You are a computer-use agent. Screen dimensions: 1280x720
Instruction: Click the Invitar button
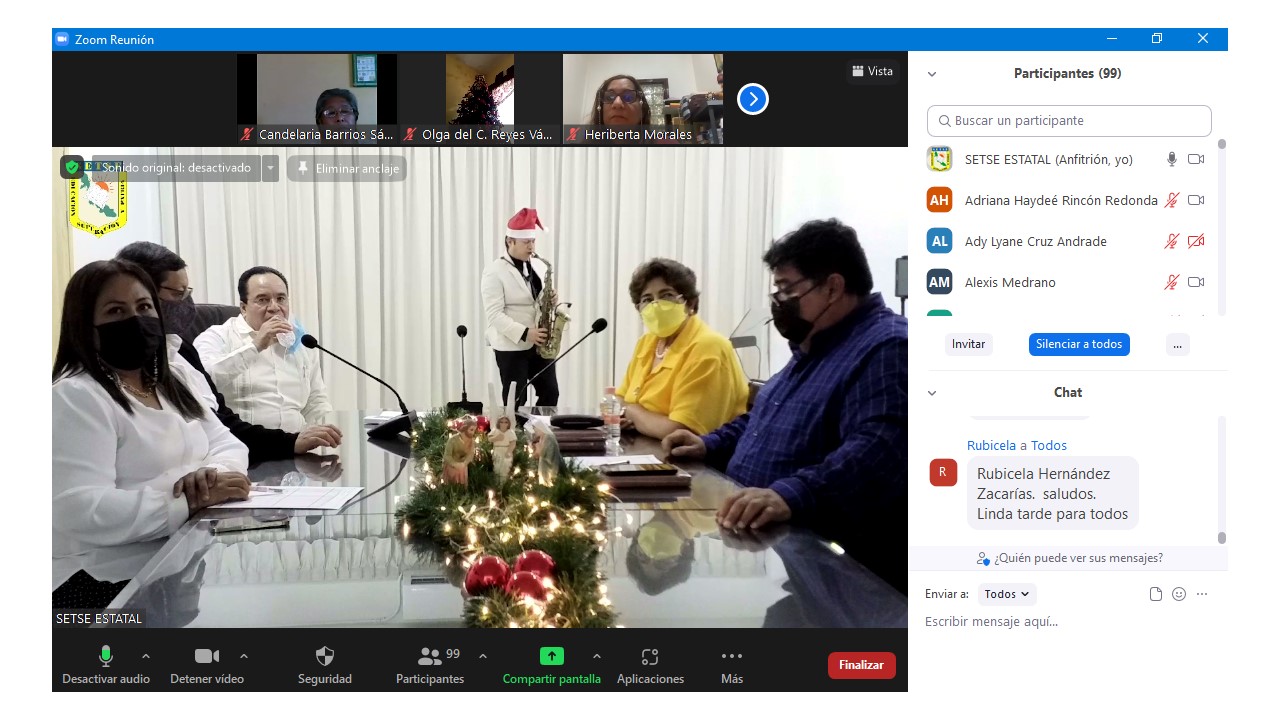968,344
